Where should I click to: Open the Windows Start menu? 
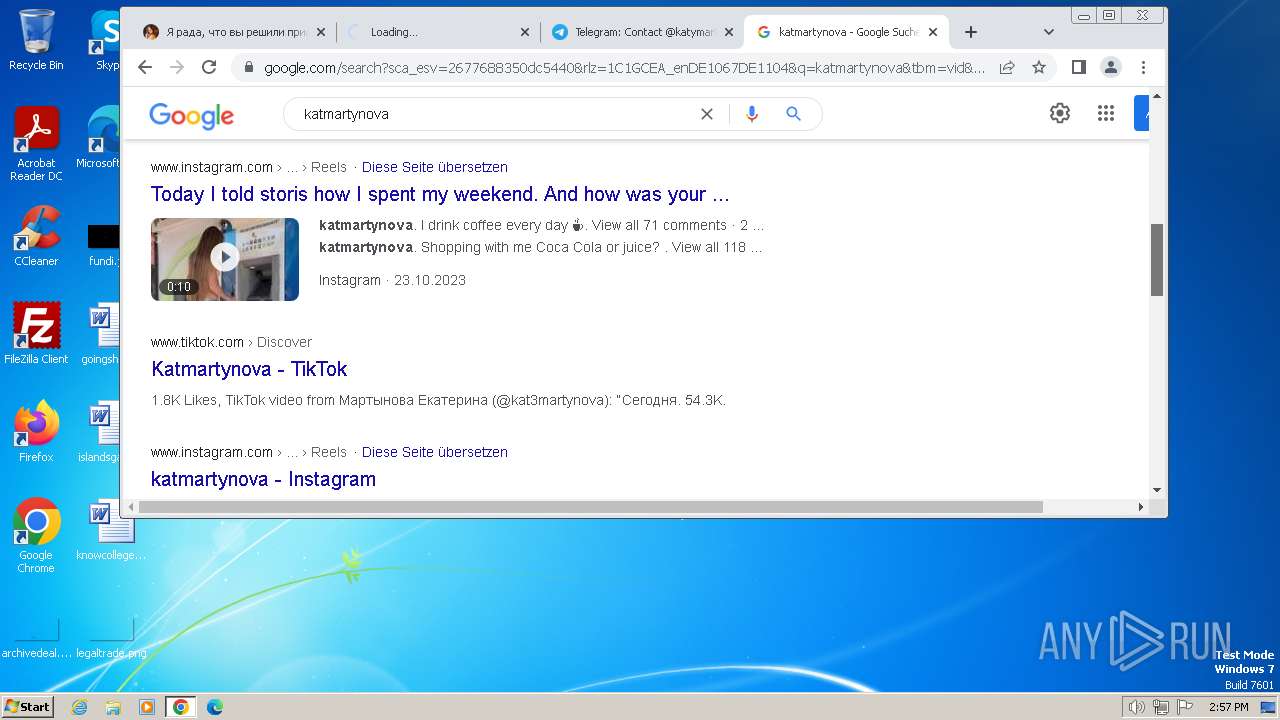28,706
